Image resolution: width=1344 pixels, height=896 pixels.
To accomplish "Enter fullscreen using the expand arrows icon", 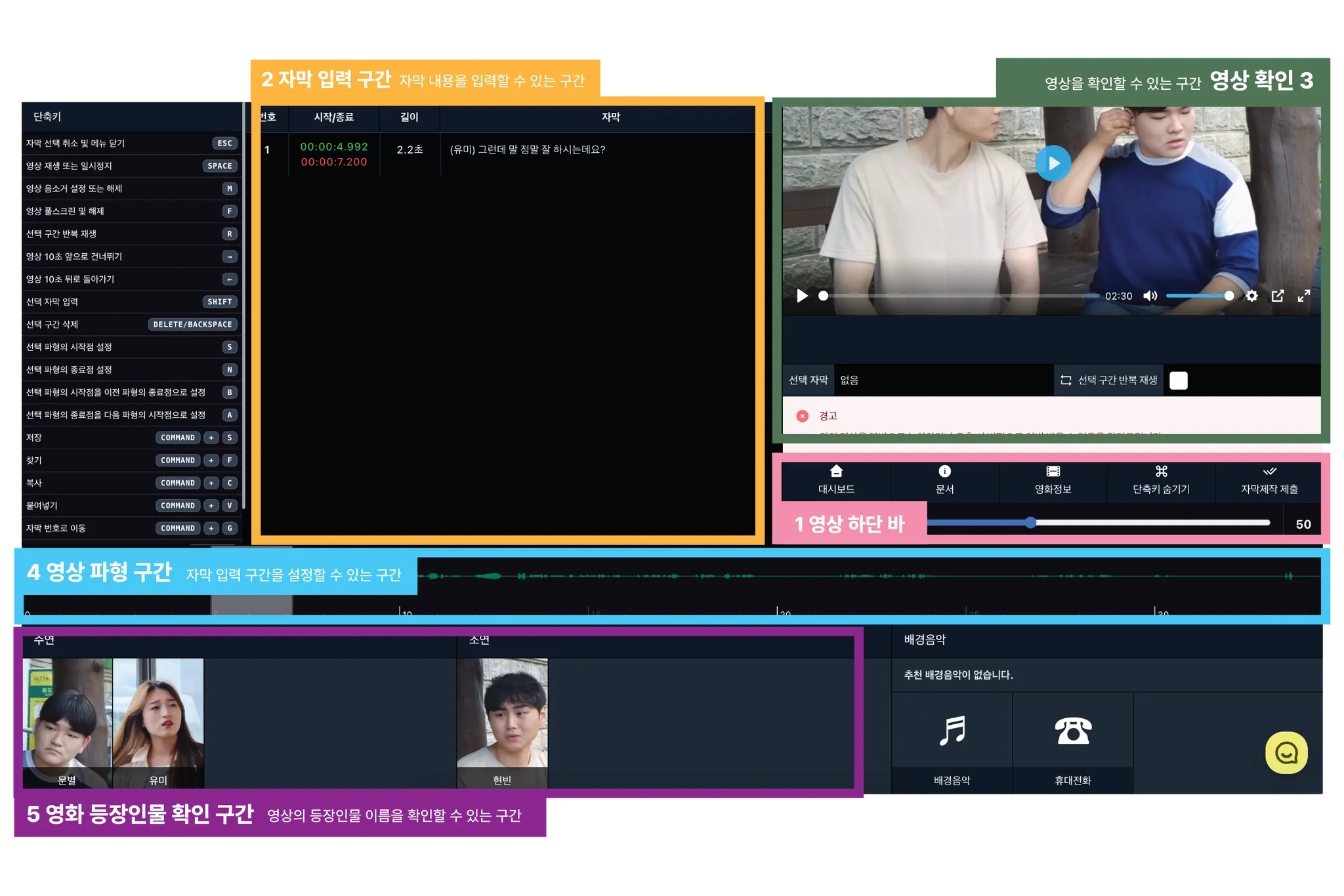I will [x=1303, y=296].
